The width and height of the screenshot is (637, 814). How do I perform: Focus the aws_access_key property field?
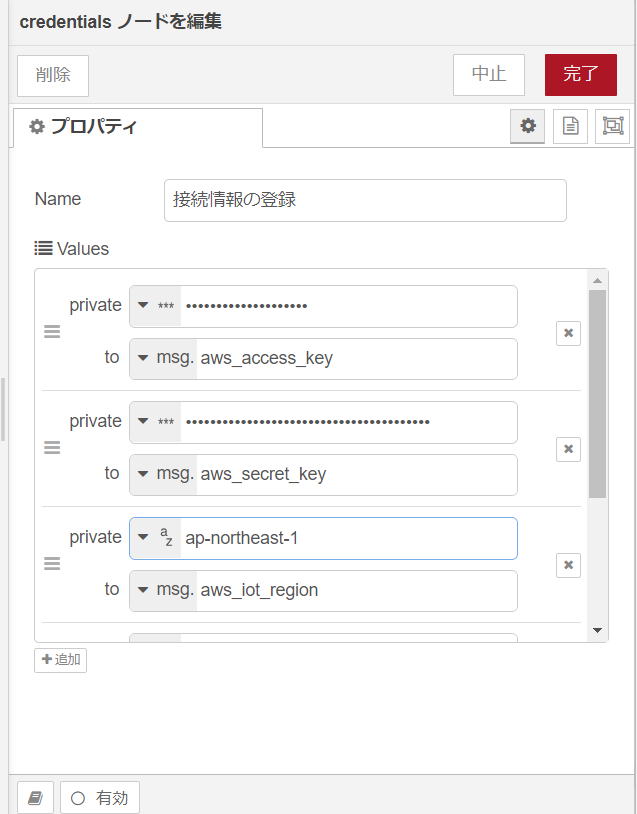point(357,358)
